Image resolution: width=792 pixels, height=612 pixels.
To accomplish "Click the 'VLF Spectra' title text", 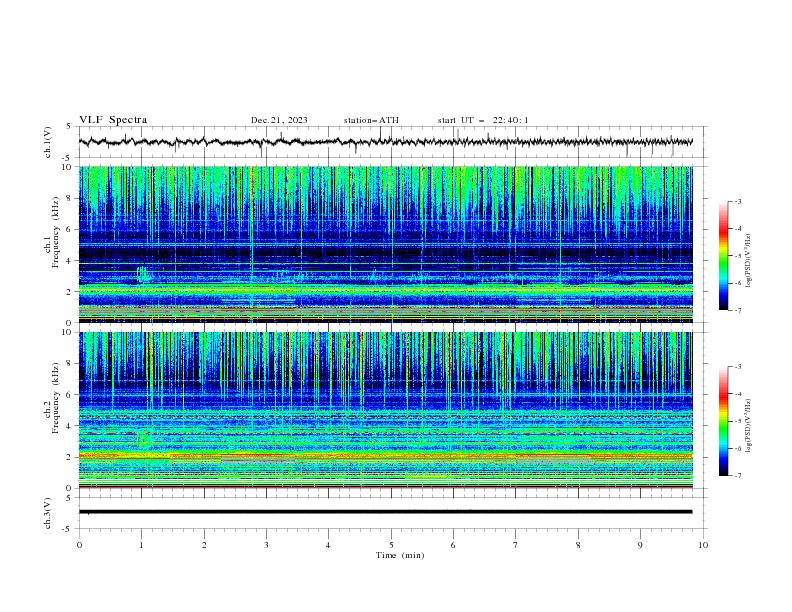I will click(113, 120).
